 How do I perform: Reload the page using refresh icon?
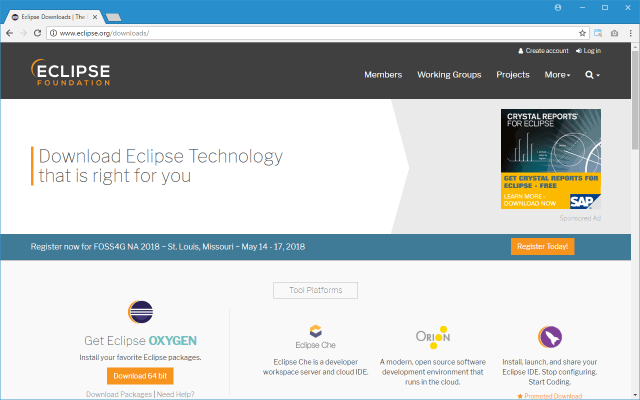[37, 33]
